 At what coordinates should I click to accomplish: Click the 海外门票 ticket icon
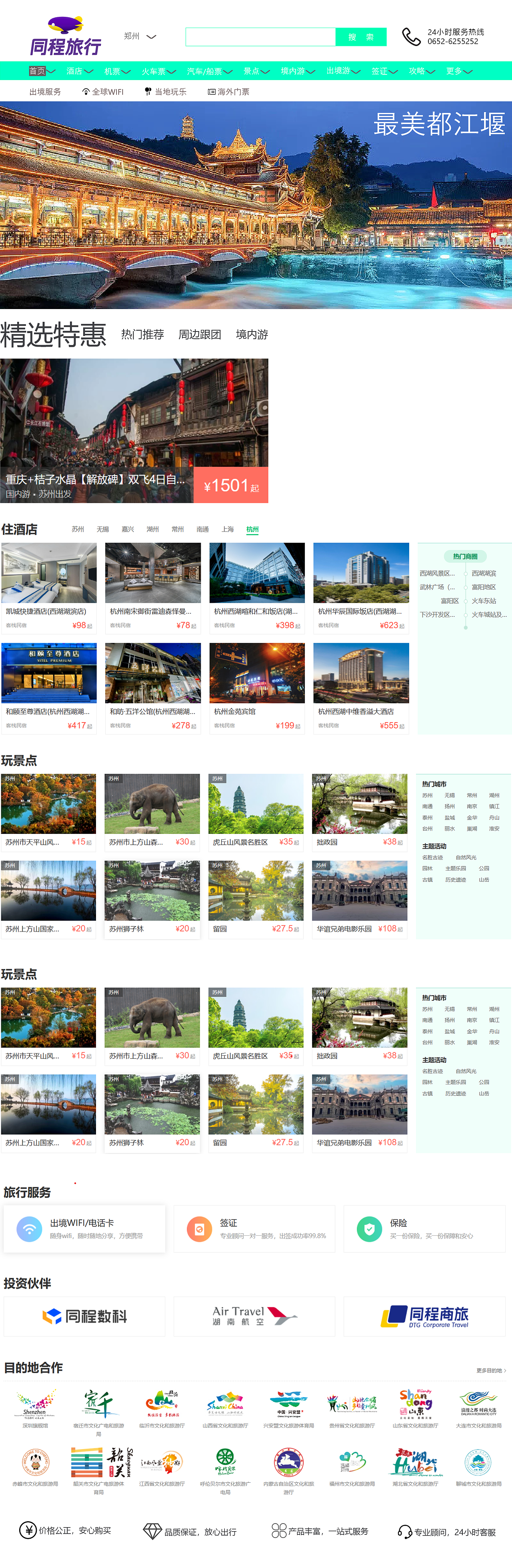pos(212,92)
